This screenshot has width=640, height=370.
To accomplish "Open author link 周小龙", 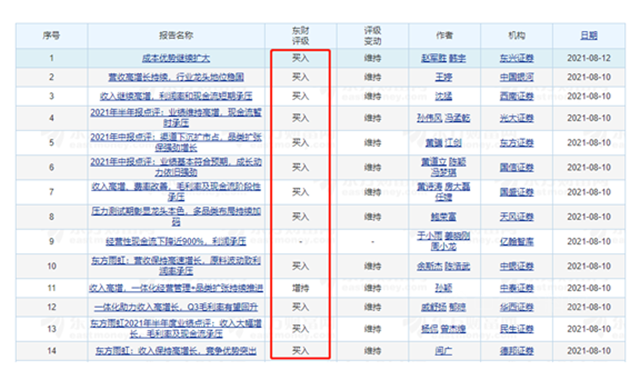I will click(x=444, y=247).
